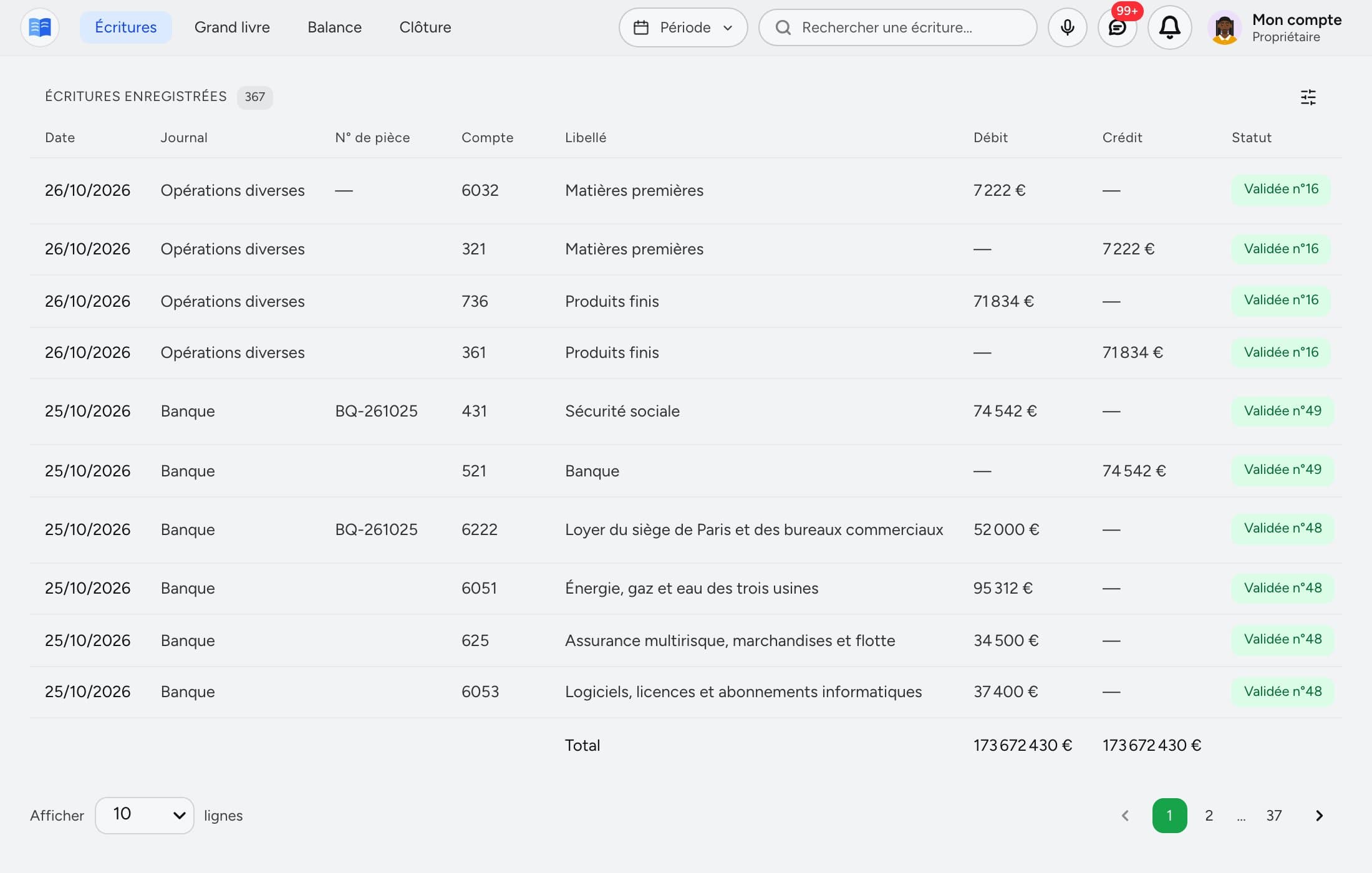
Task: Click Validée n°48 badge on account 6053
Action: (1282, 692)
